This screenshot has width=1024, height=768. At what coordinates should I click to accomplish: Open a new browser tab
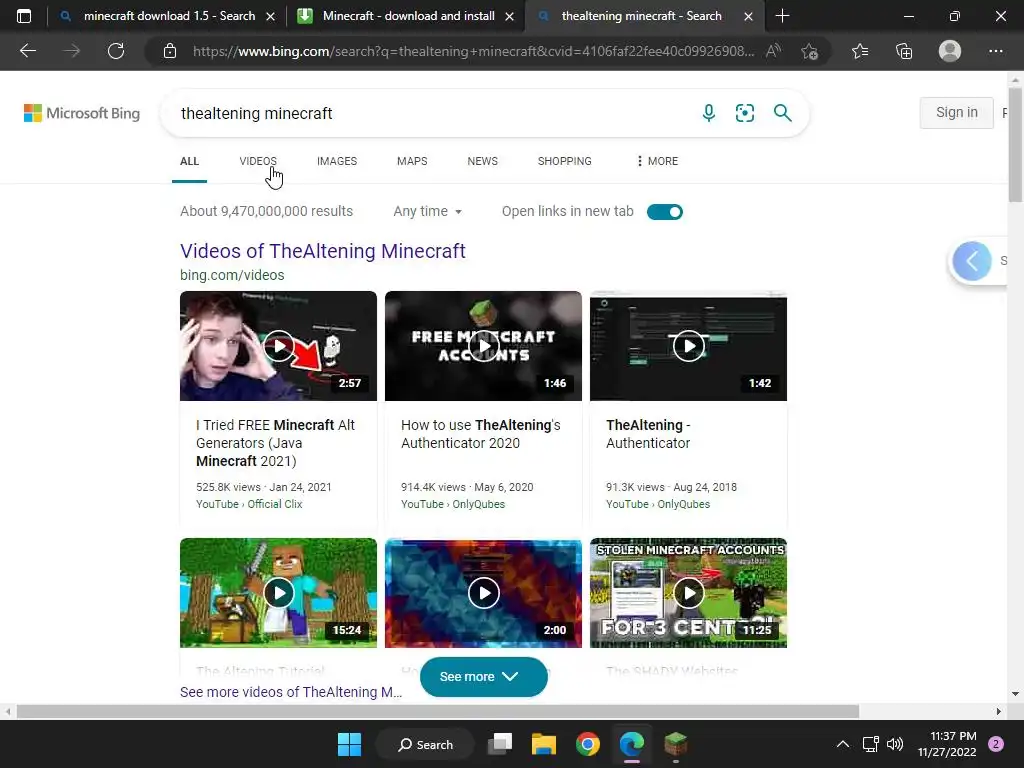pos(782,16)
